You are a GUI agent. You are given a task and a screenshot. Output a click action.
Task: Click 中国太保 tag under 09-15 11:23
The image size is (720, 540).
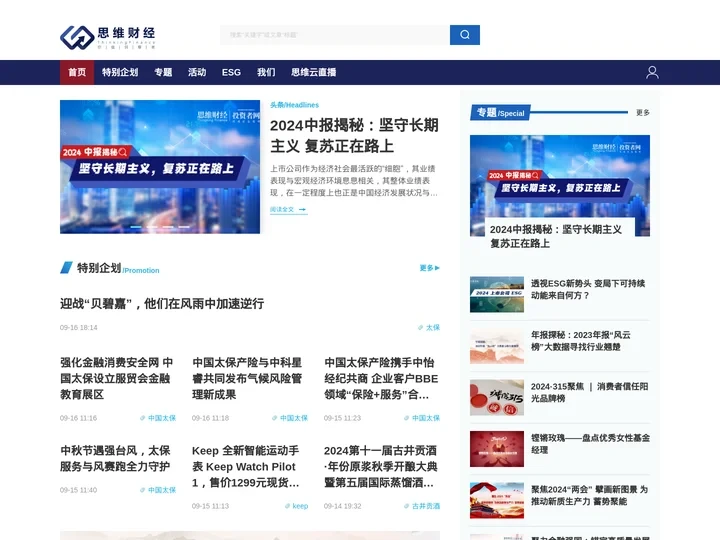tap(422, 418)
